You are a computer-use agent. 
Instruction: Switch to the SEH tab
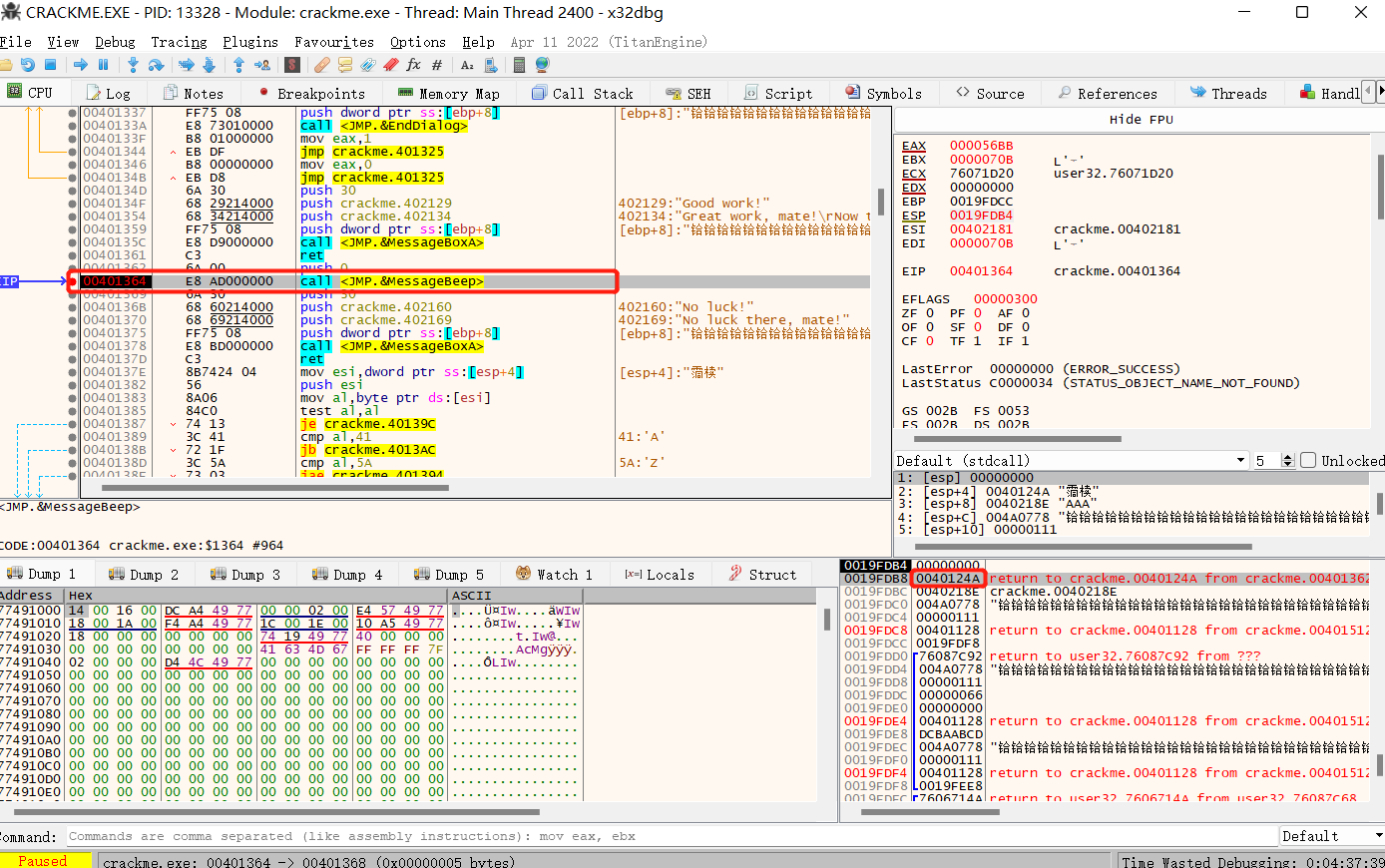pos(689,93)
